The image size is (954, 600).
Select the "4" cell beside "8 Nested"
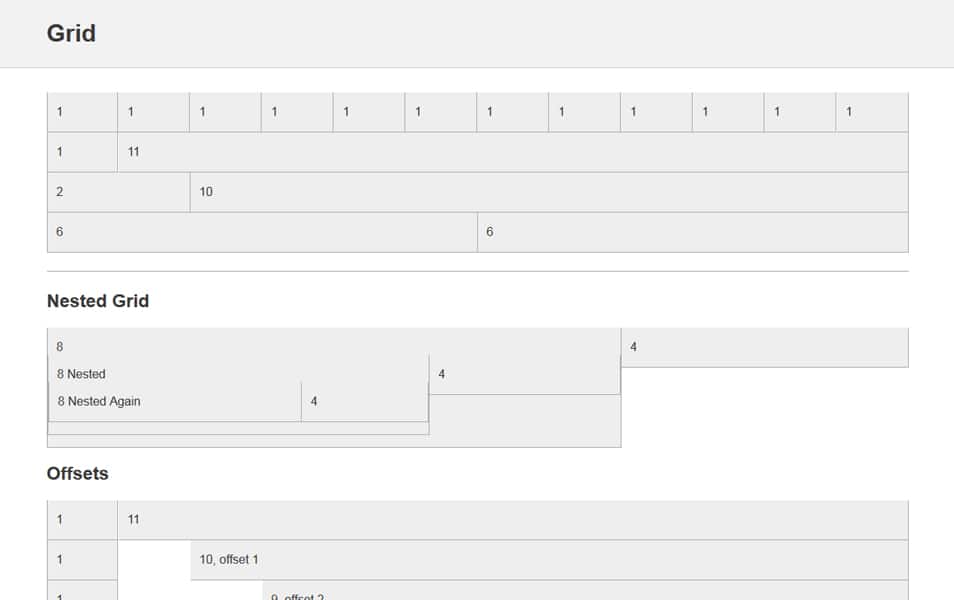[x=524, y=374]
